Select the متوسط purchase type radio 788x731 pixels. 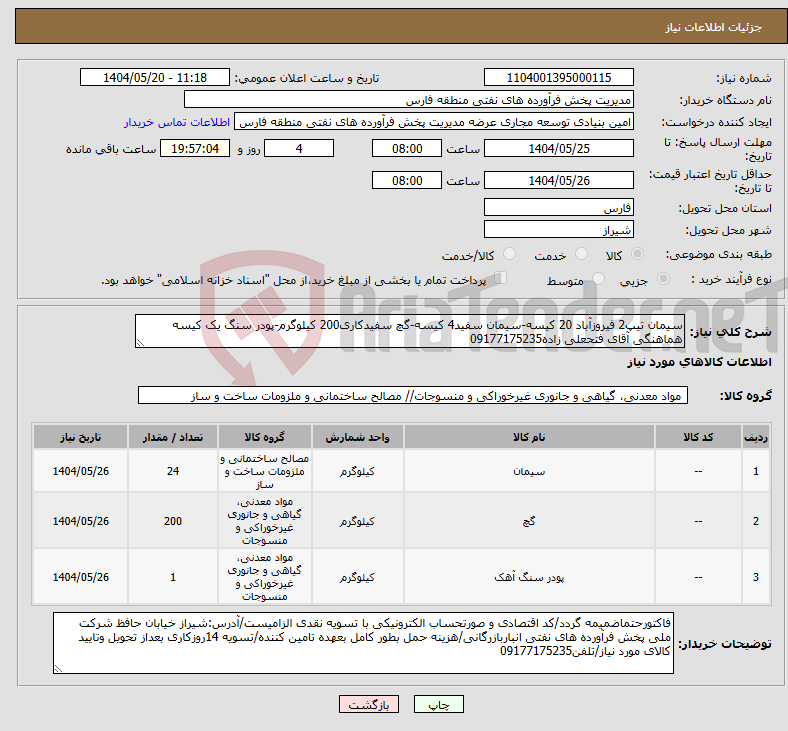coord(598,279)
